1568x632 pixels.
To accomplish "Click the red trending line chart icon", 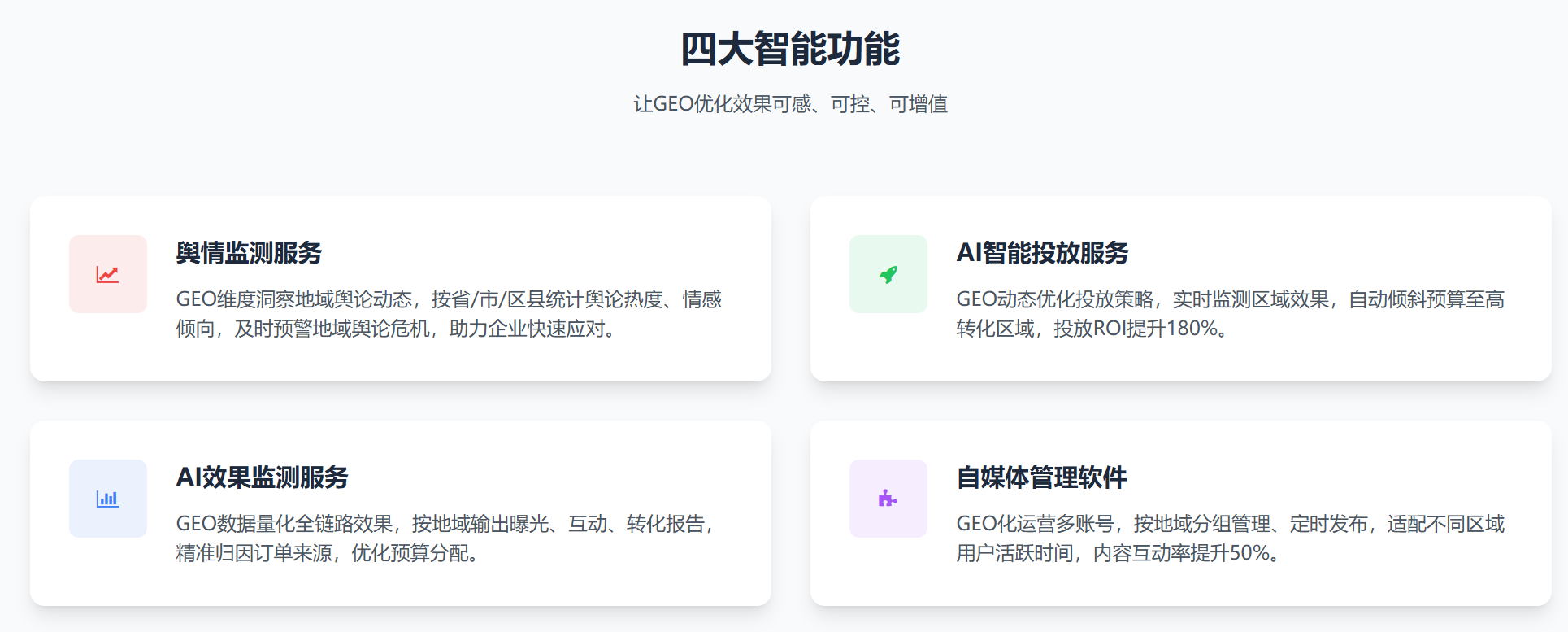I will (x=107, y=275).
